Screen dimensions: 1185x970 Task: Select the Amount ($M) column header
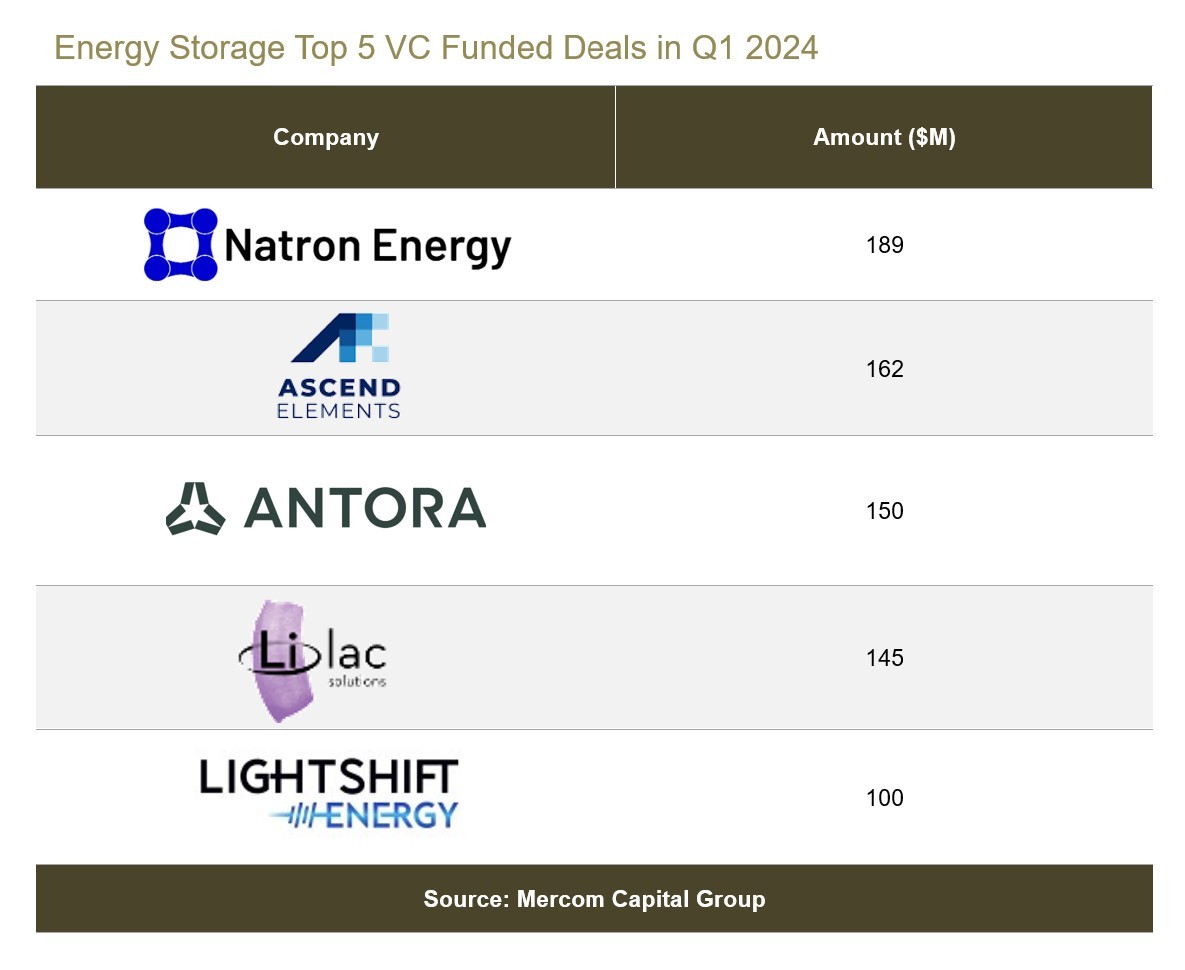click(x=884, y=138)
